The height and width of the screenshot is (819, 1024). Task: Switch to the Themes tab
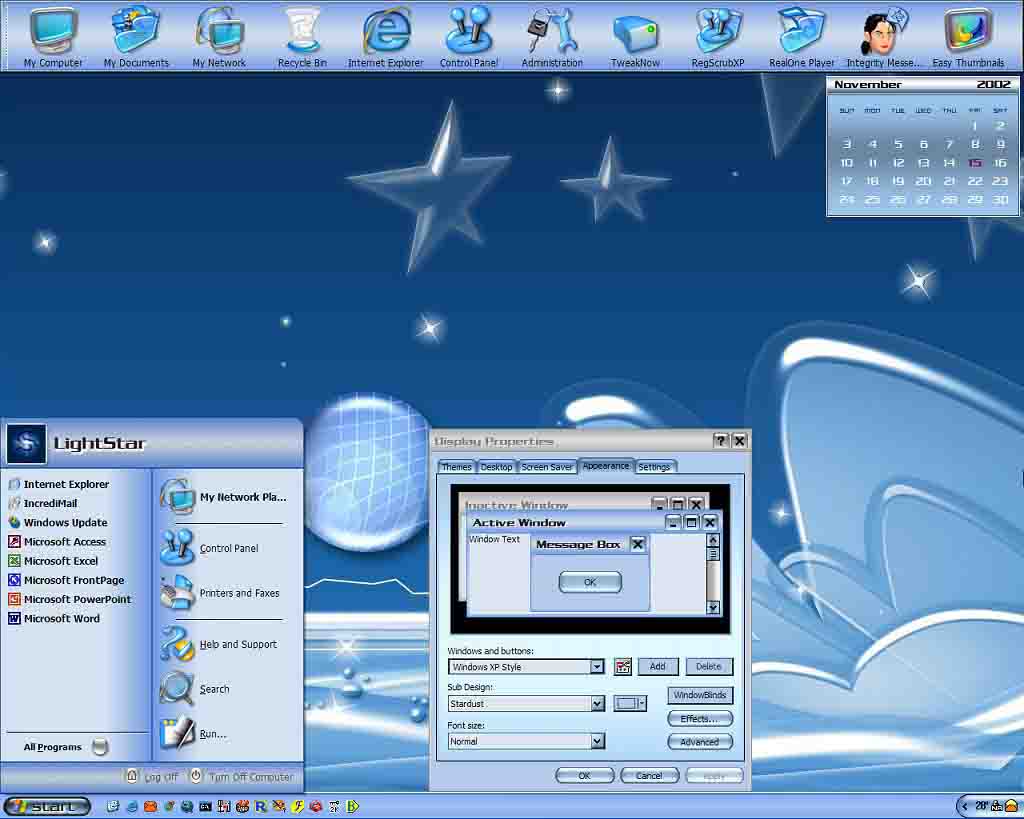(x=456, y=467)
